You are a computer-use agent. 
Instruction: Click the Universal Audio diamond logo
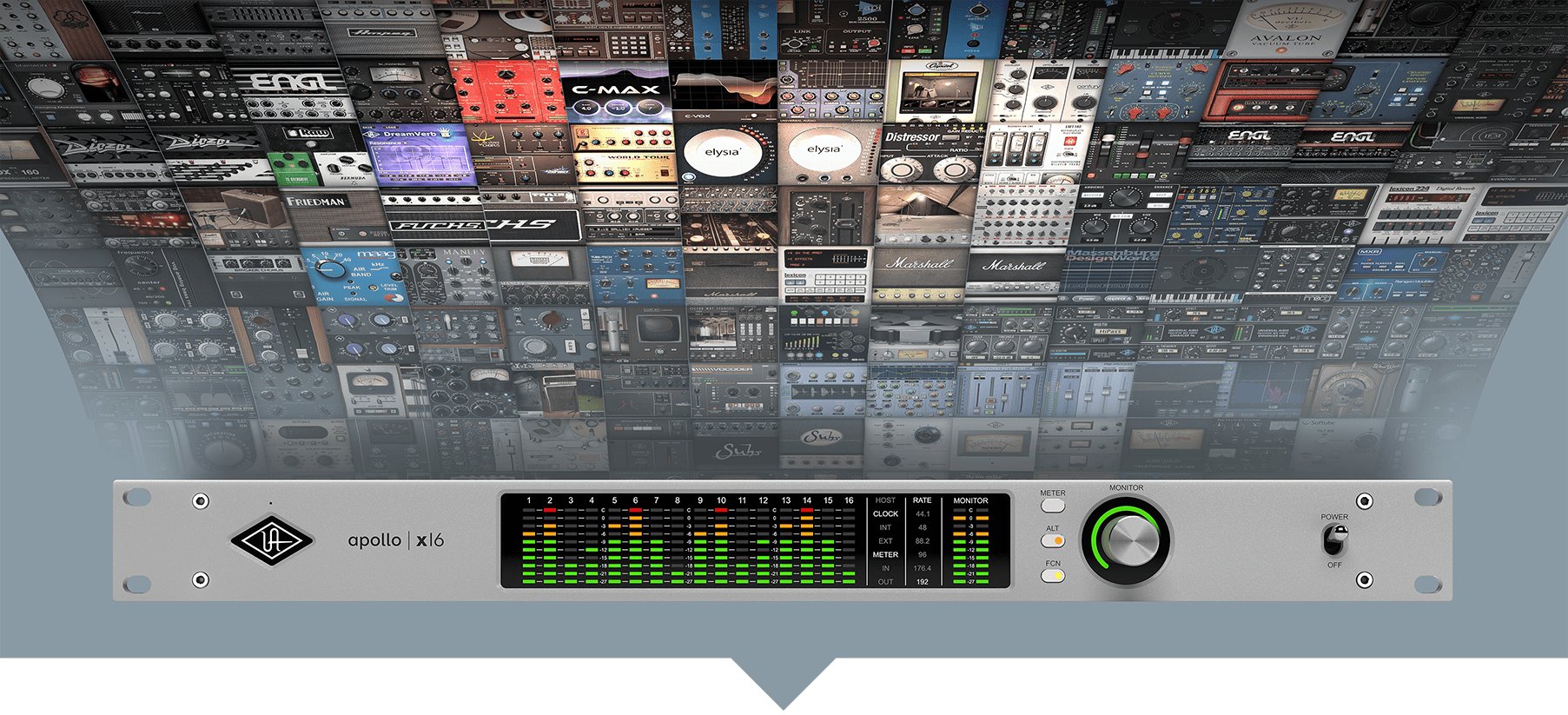click(271, 540)
